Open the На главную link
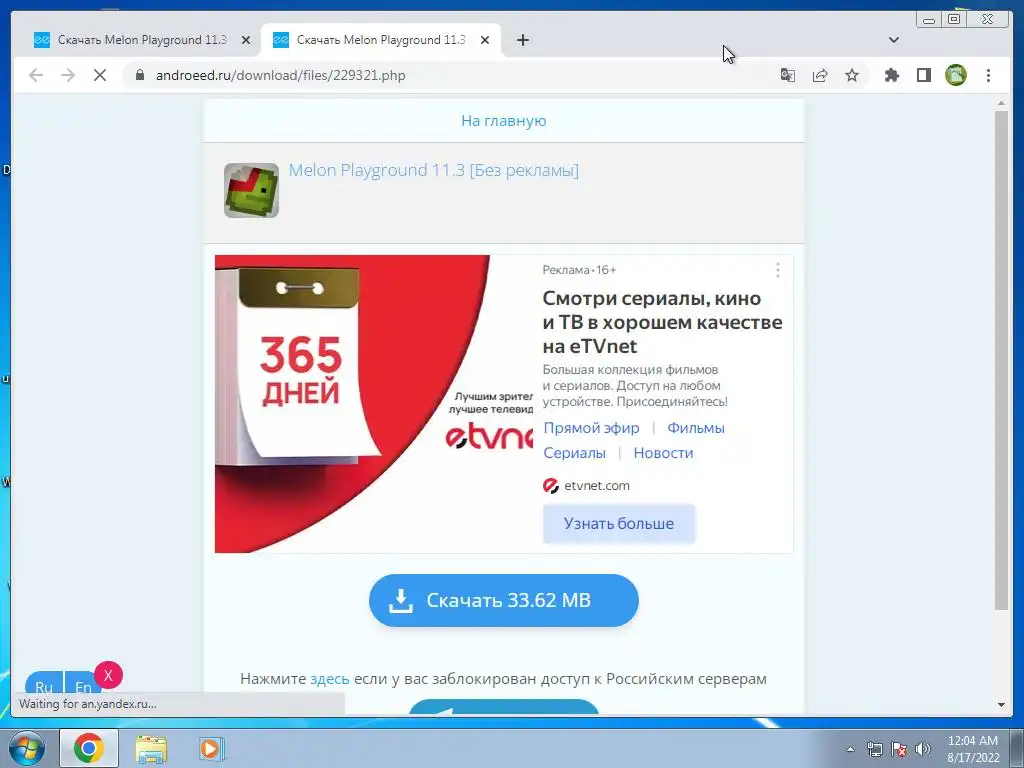The image size is (1024, 768). pos(504,121)
